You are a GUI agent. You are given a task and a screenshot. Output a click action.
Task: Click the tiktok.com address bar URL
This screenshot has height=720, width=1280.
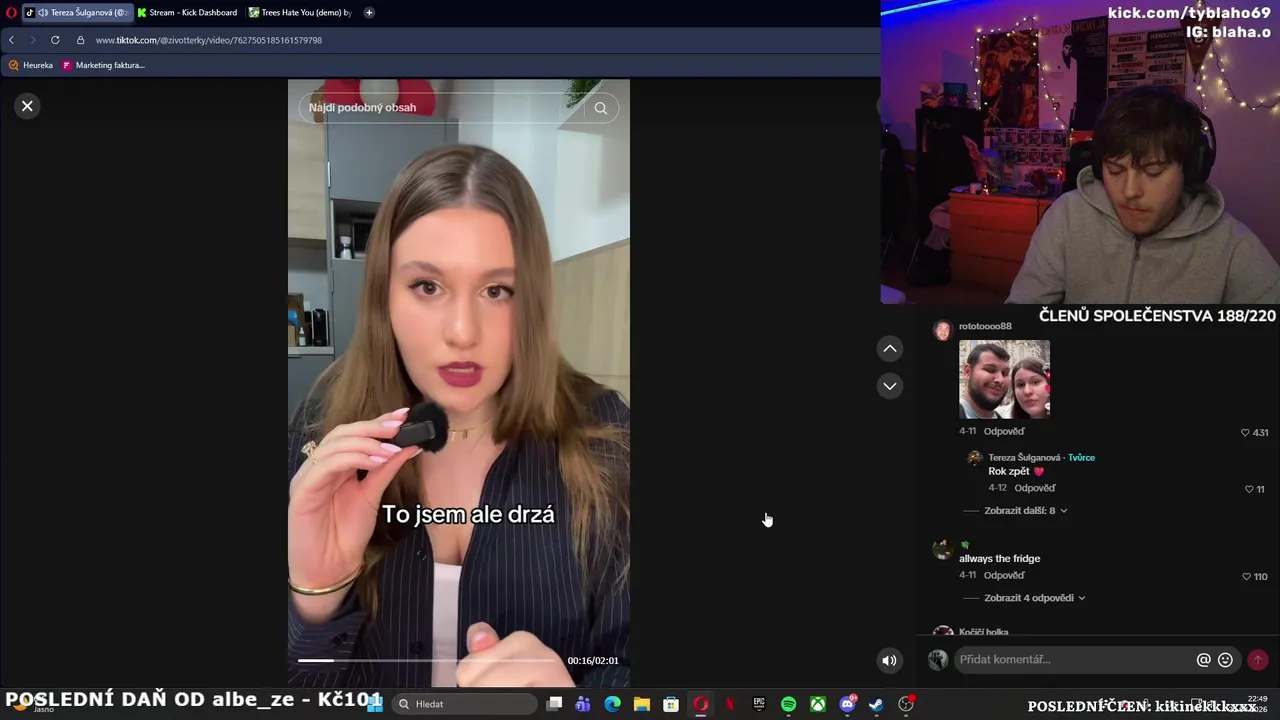tap(208, 40)
